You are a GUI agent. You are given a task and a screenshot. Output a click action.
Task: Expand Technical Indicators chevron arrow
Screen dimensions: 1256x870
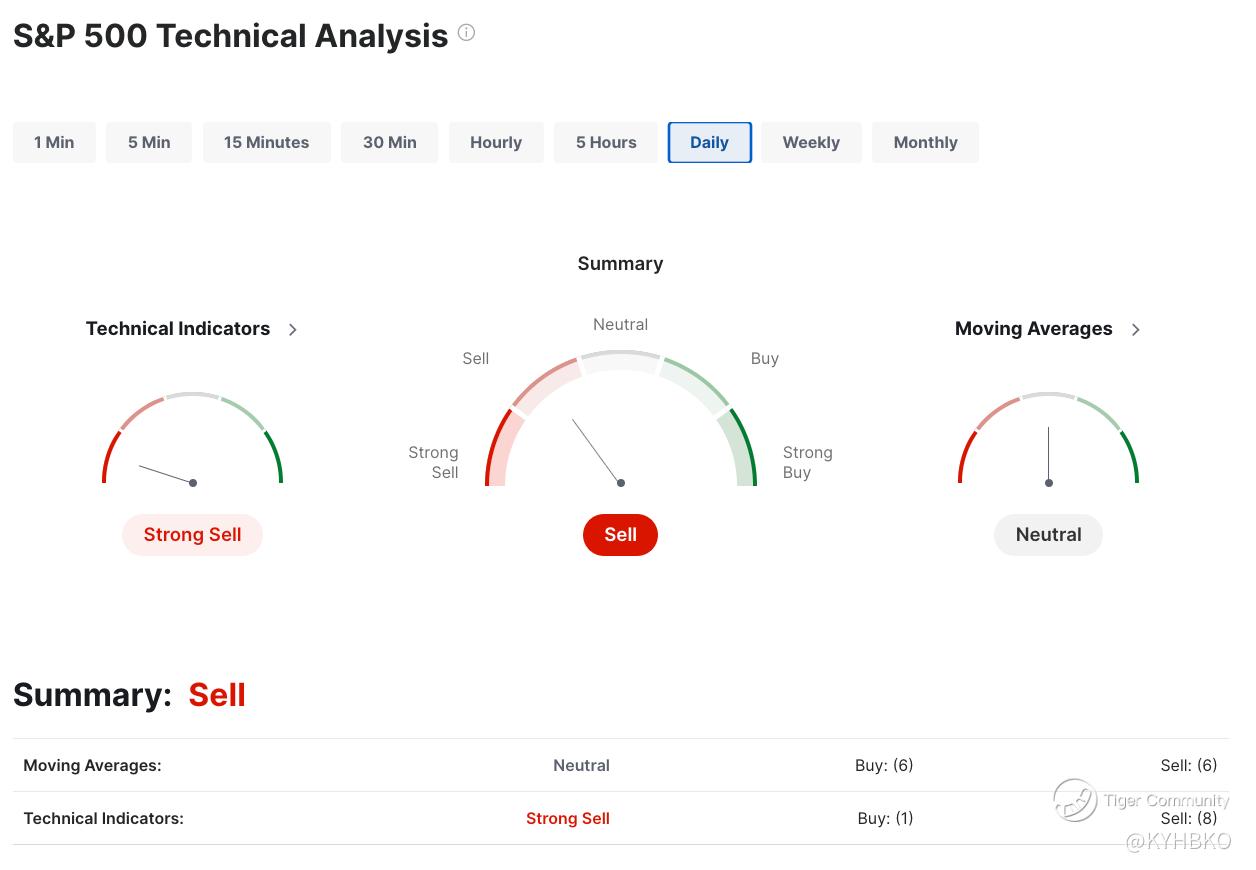click(293, 330)
